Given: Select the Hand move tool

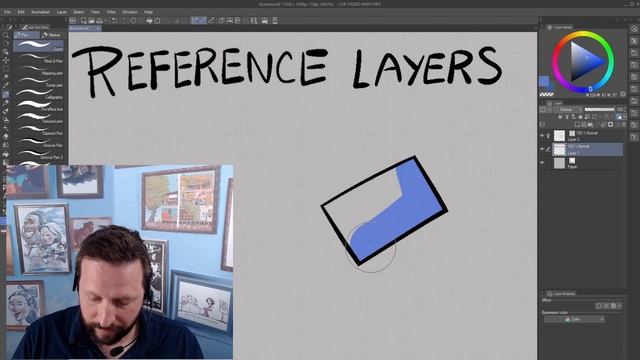Looking at the screenshot, I should 5,44.
